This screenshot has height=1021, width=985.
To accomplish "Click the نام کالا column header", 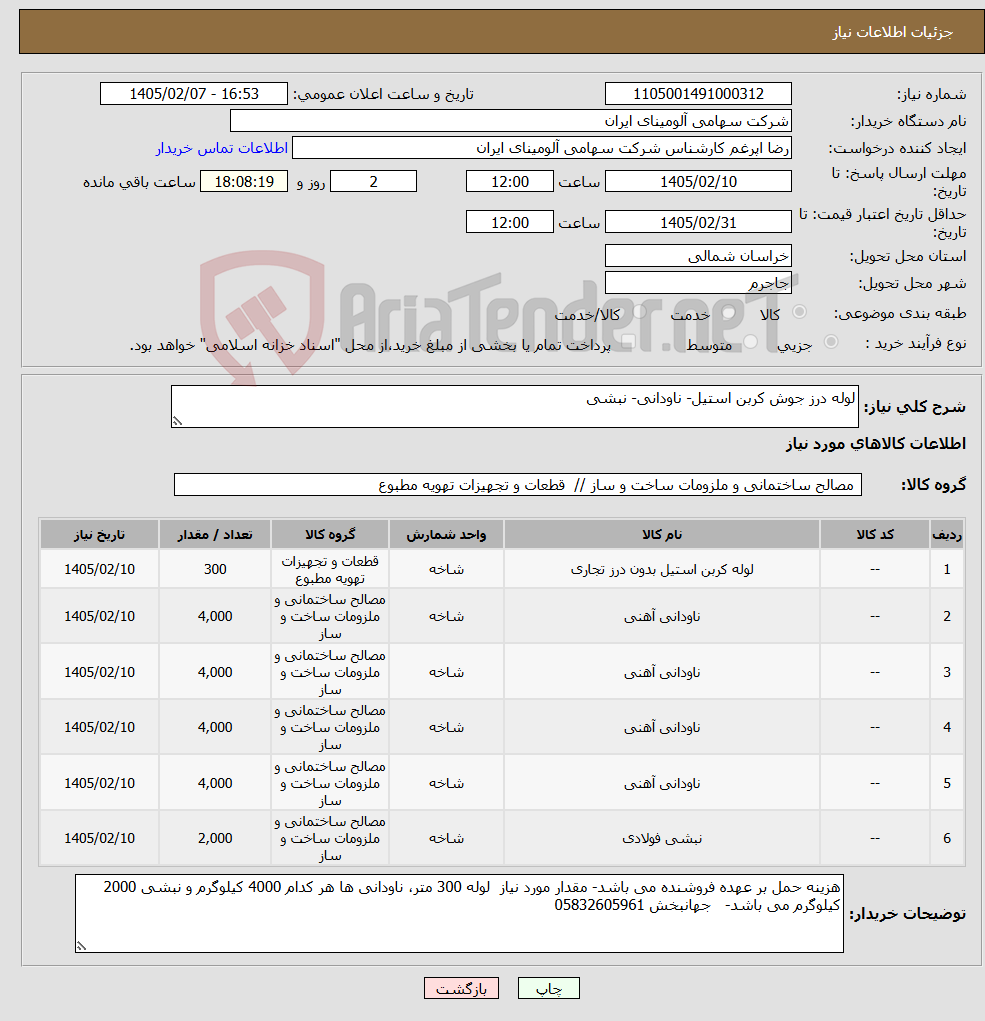I will [661, 535].
